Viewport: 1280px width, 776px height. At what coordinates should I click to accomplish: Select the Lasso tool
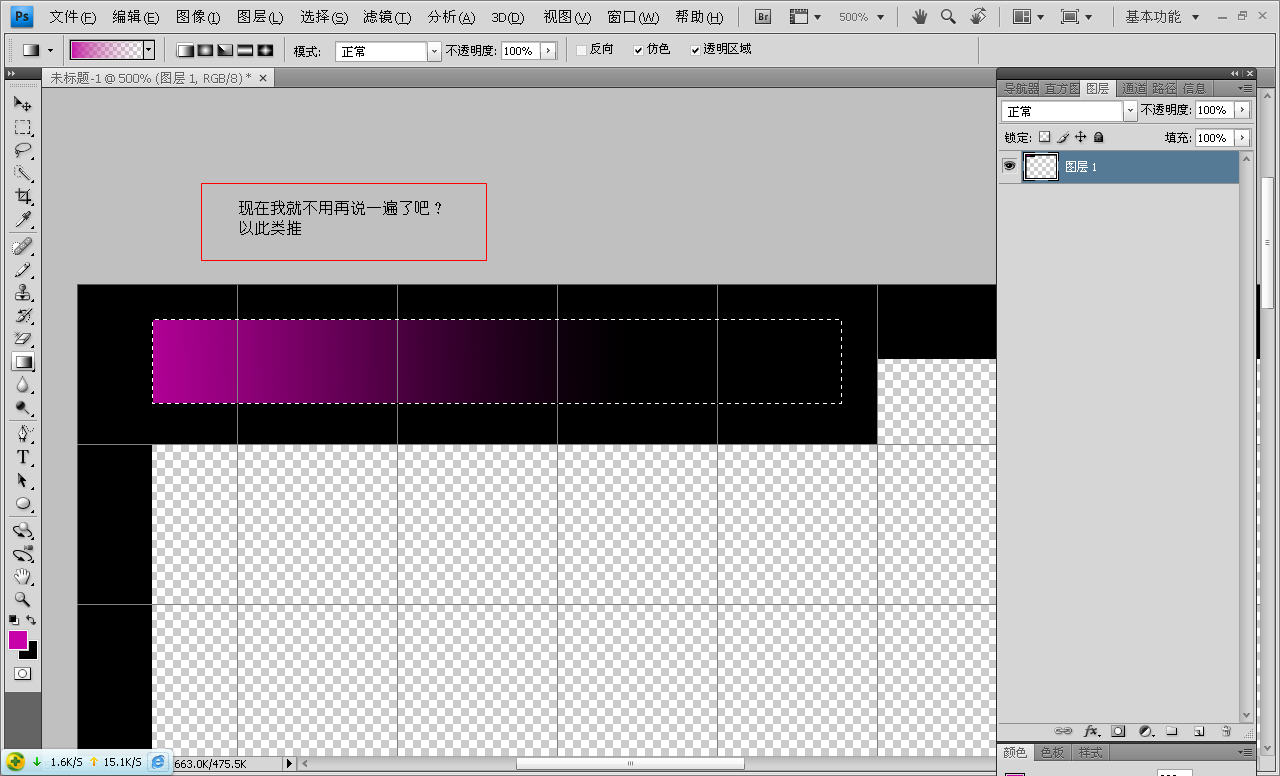pos(22,151)
